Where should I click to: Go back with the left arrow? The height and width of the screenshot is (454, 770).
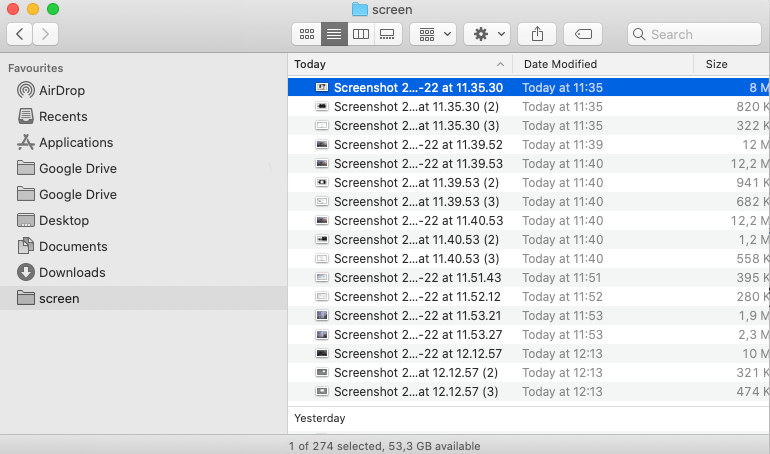(20, 34)
